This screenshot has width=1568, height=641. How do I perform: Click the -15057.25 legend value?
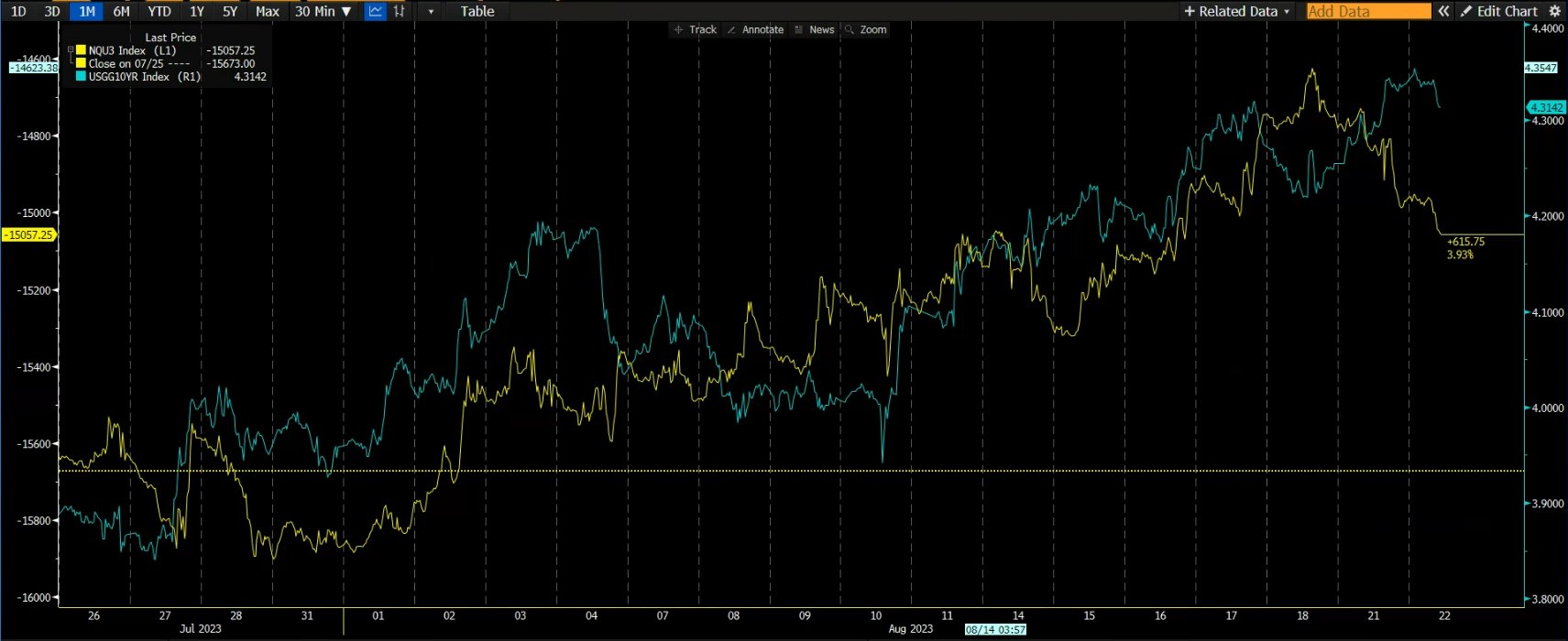(231, 50)
